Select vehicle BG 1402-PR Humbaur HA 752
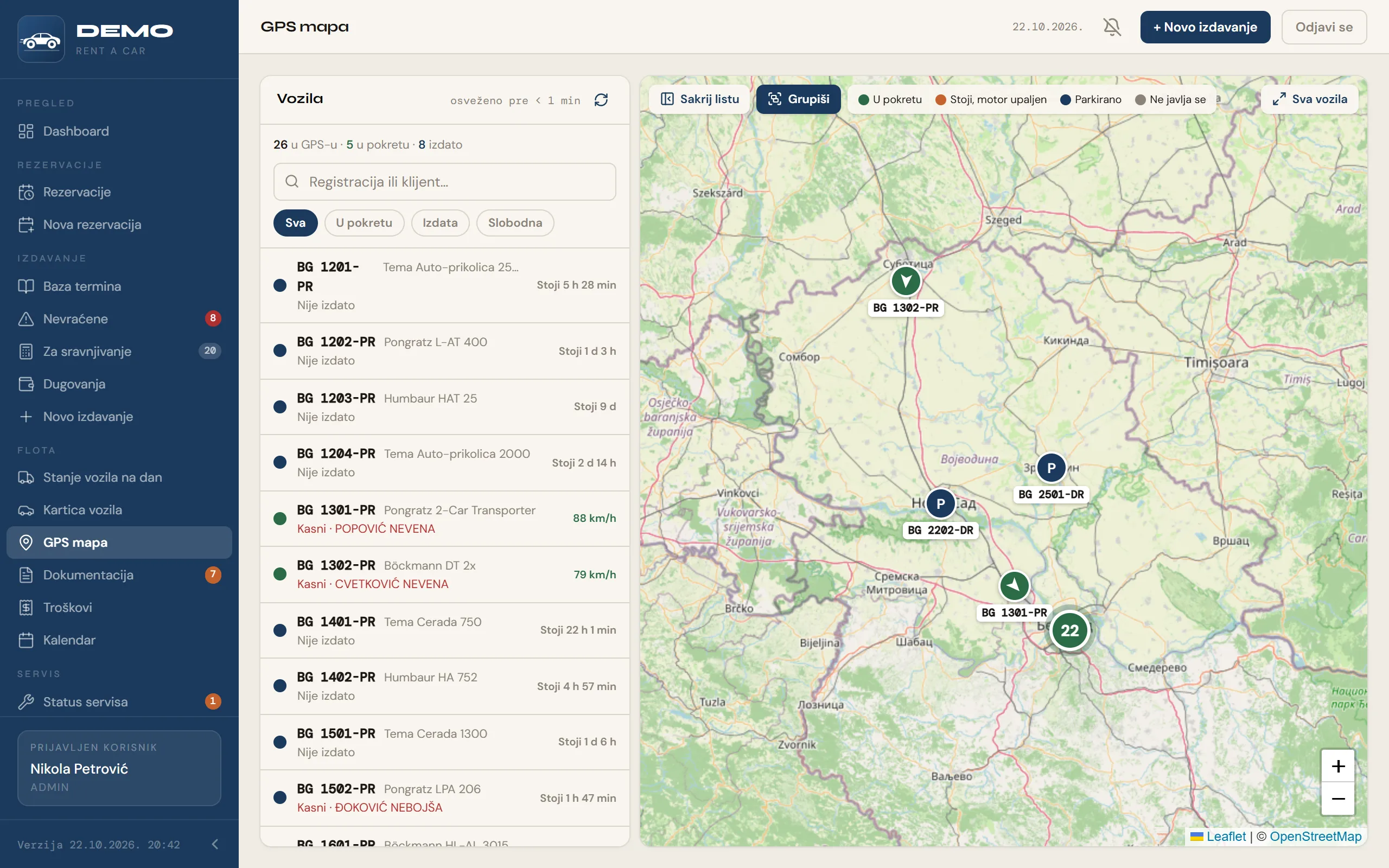 point(445,686)
